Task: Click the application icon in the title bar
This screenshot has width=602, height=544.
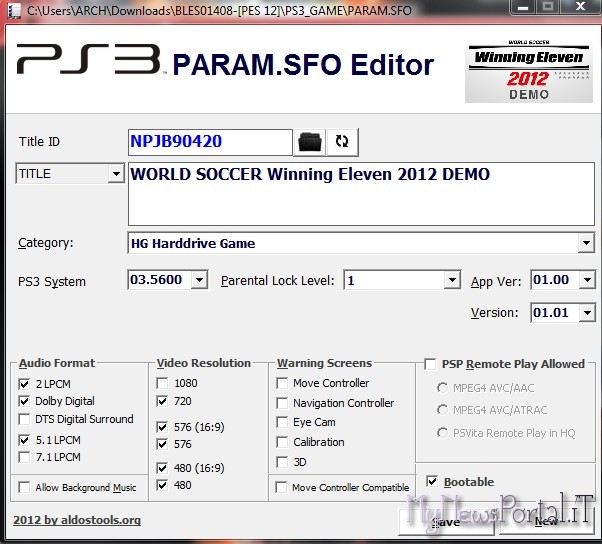Action: click(13, 10)
